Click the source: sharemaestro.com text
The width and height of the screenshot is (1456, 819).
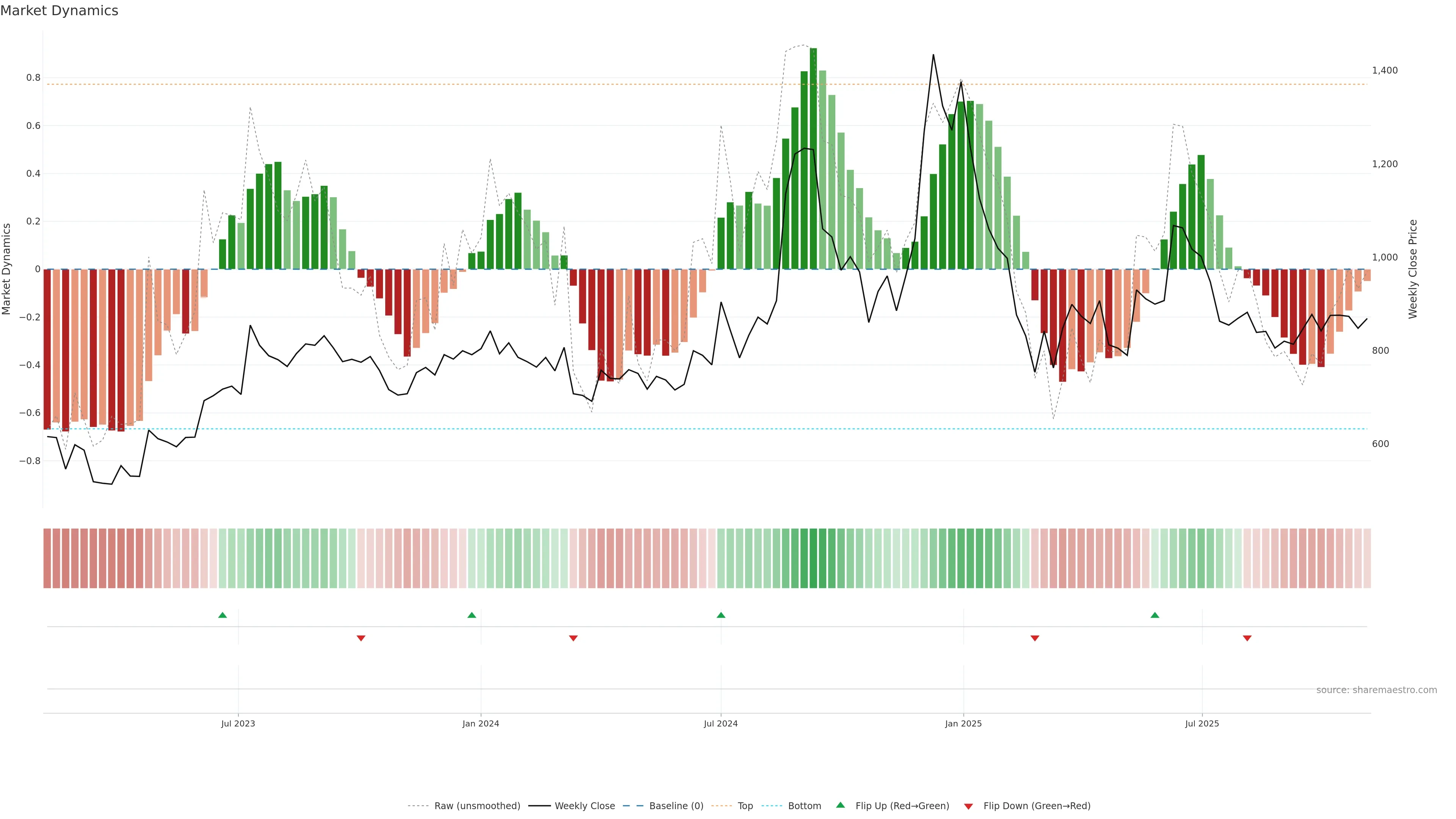click(1376, 690)
